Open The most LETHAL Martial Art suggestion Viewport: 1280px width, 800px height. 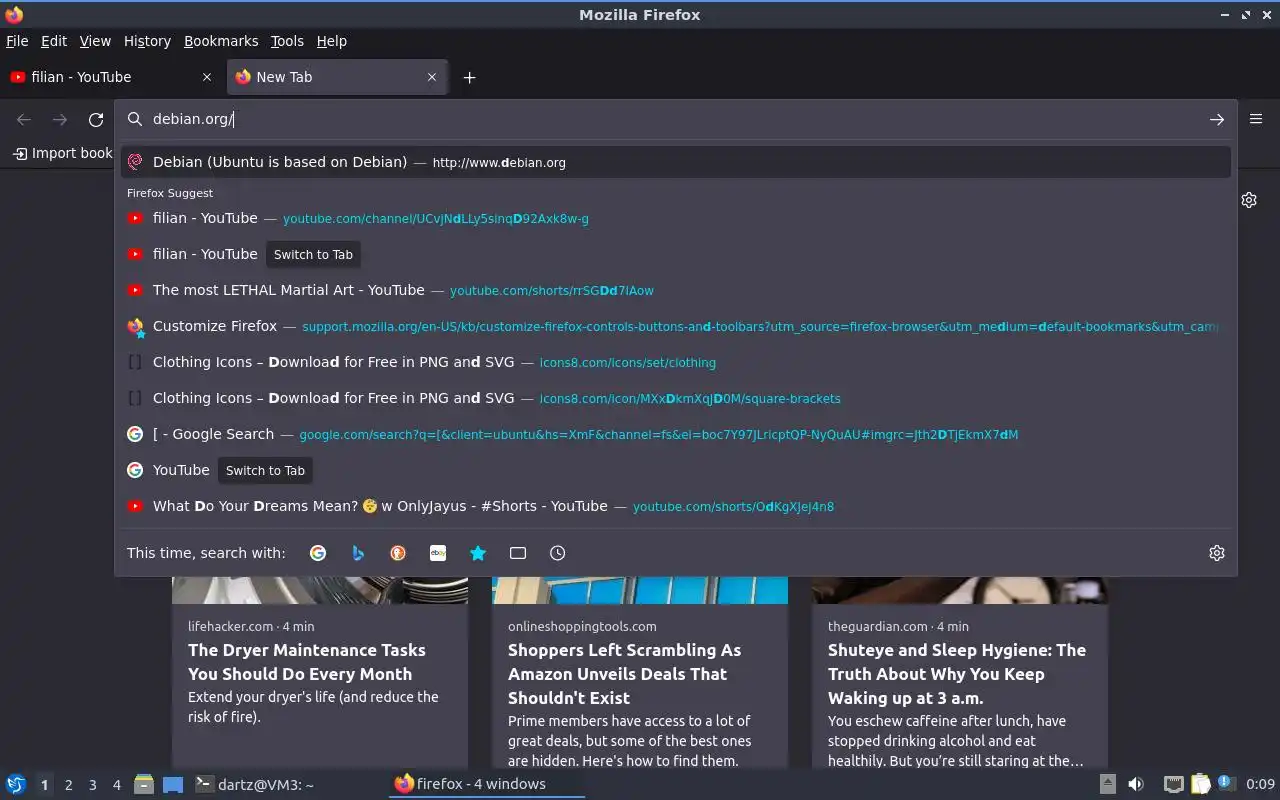tap(676, 290)
